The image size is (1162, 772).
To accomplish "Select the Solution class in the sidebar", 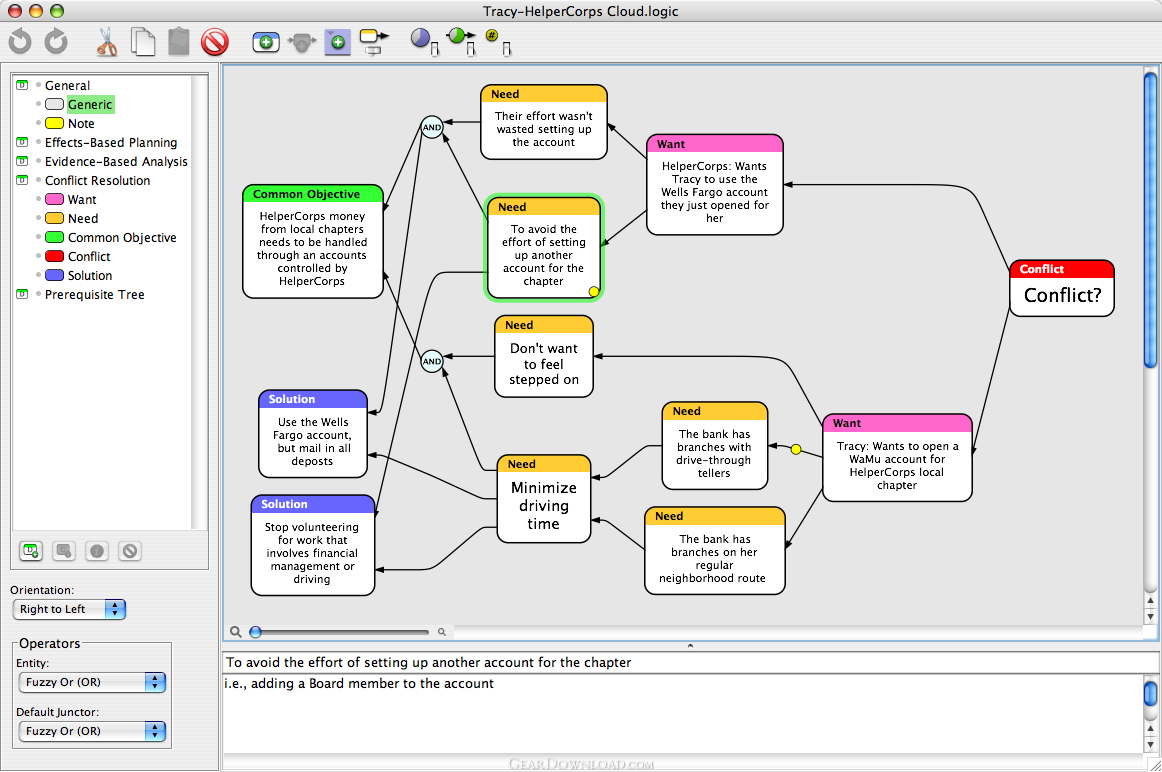I will point(90,276).
